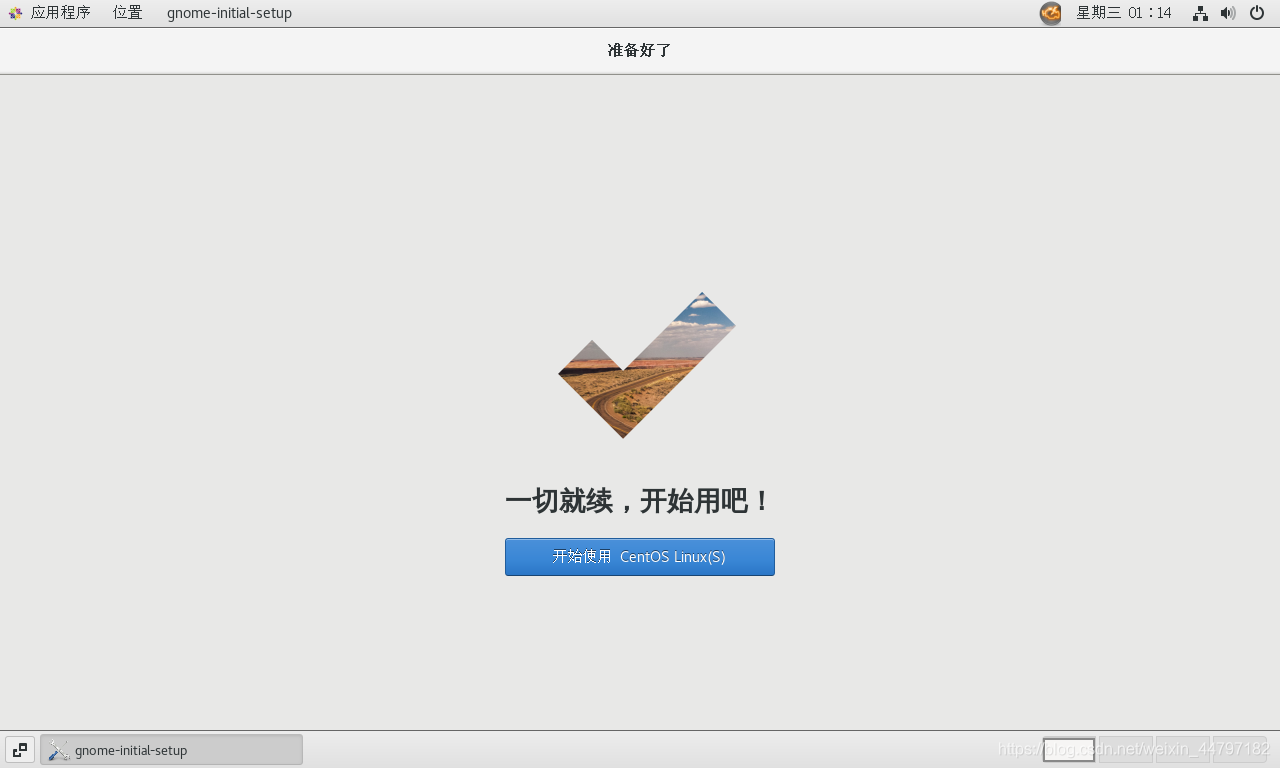Screen dimensions: 1280x768
Task: Click the show desktop button in bottom panel
Action: coord(20,750)
